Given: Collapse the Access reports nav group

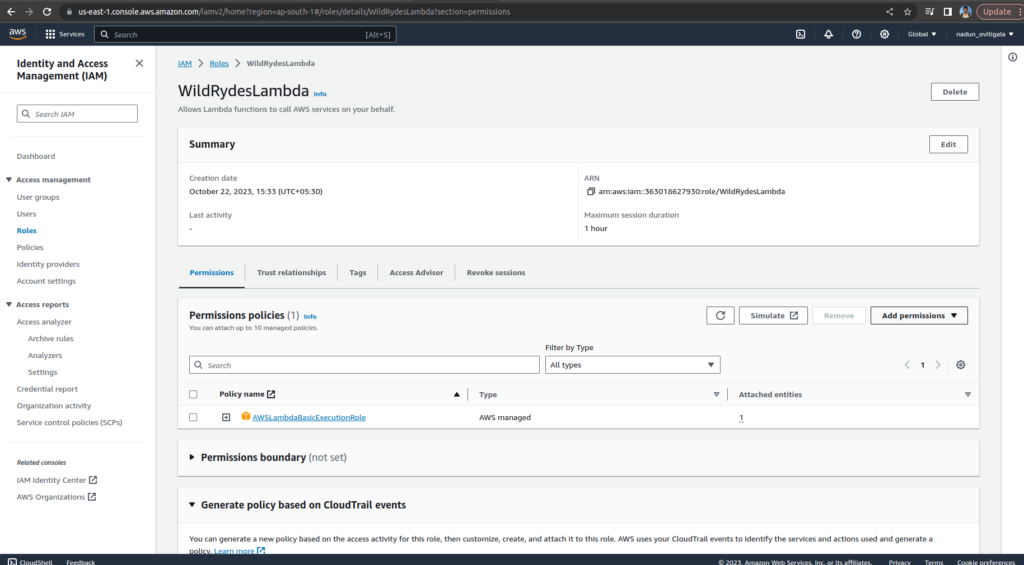Looking at the screenshot, I should (x=9, y=304).
